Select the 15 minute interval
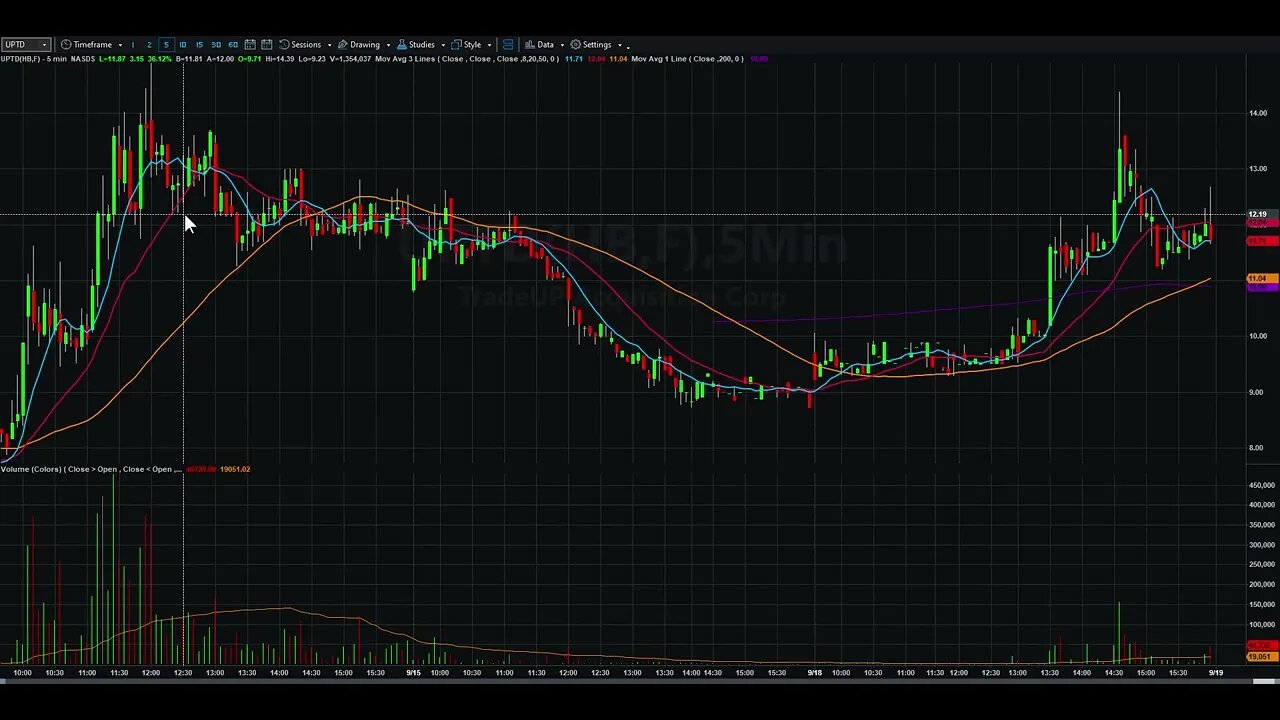 point(199,44)
